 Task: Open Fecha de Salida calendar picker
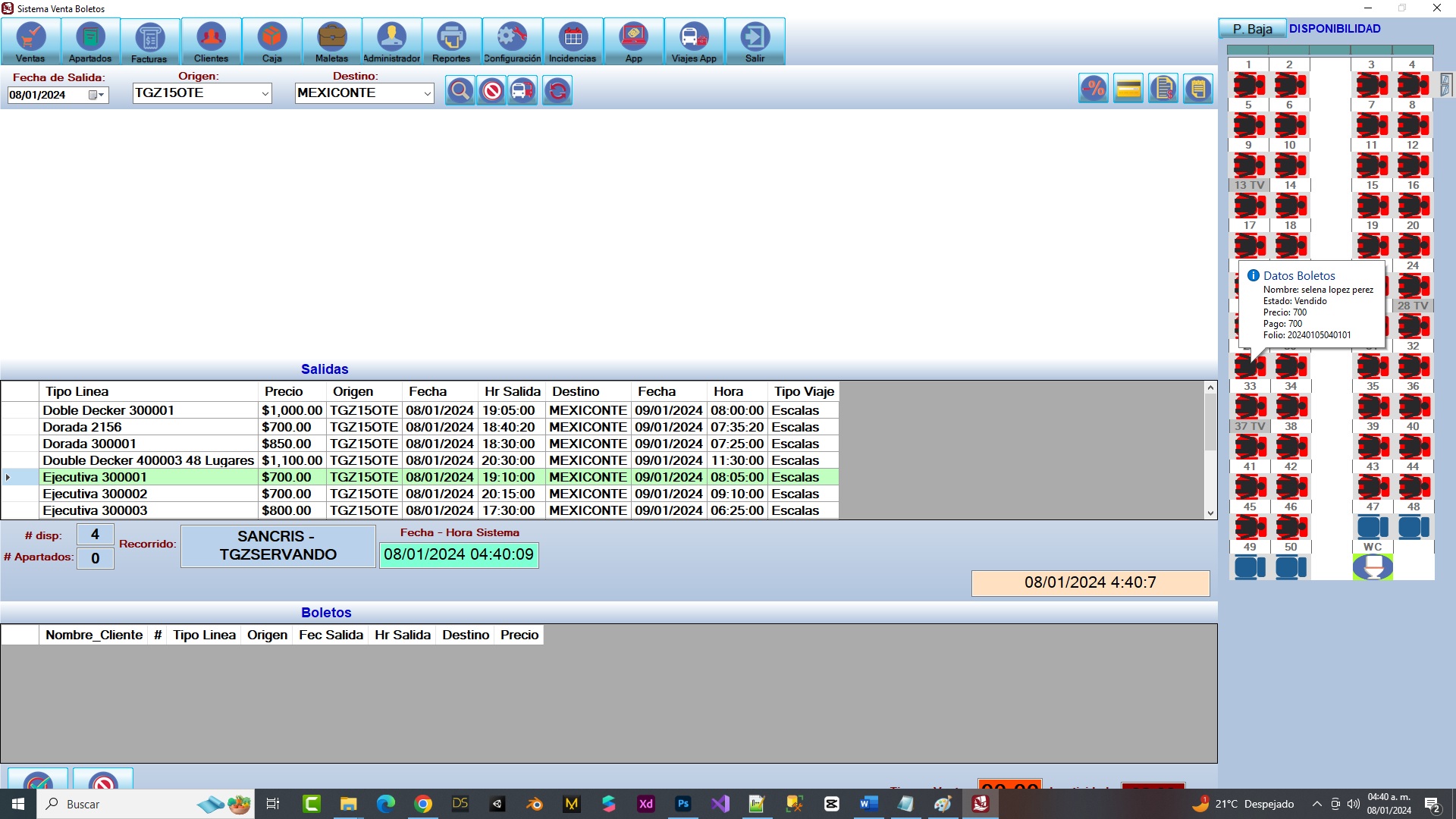(96, 95)
